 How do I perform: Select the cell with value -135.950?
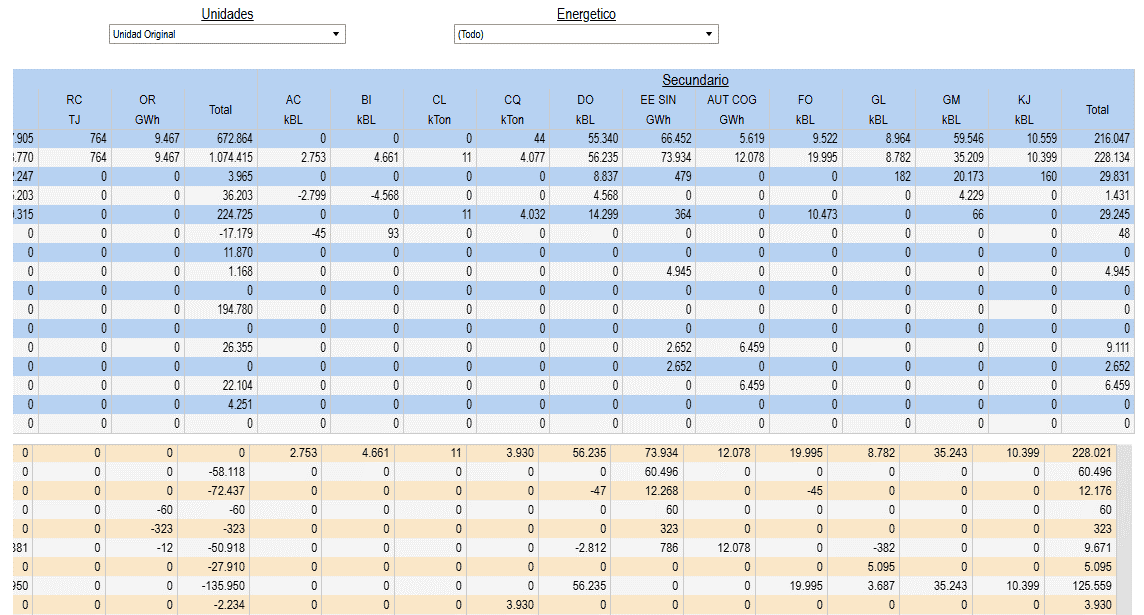click(x=220, y=585)
